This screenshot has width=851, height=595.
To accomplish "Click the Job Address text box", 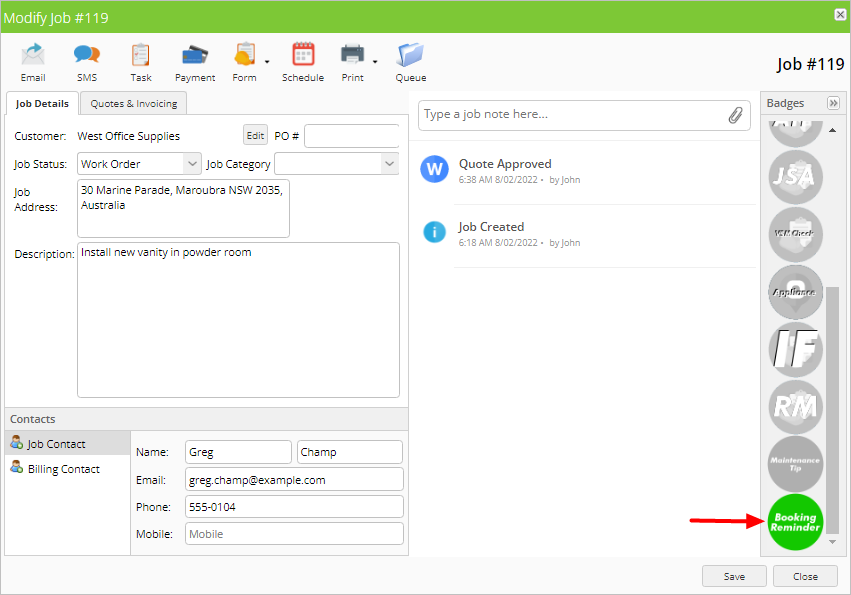I will (183, 208).
